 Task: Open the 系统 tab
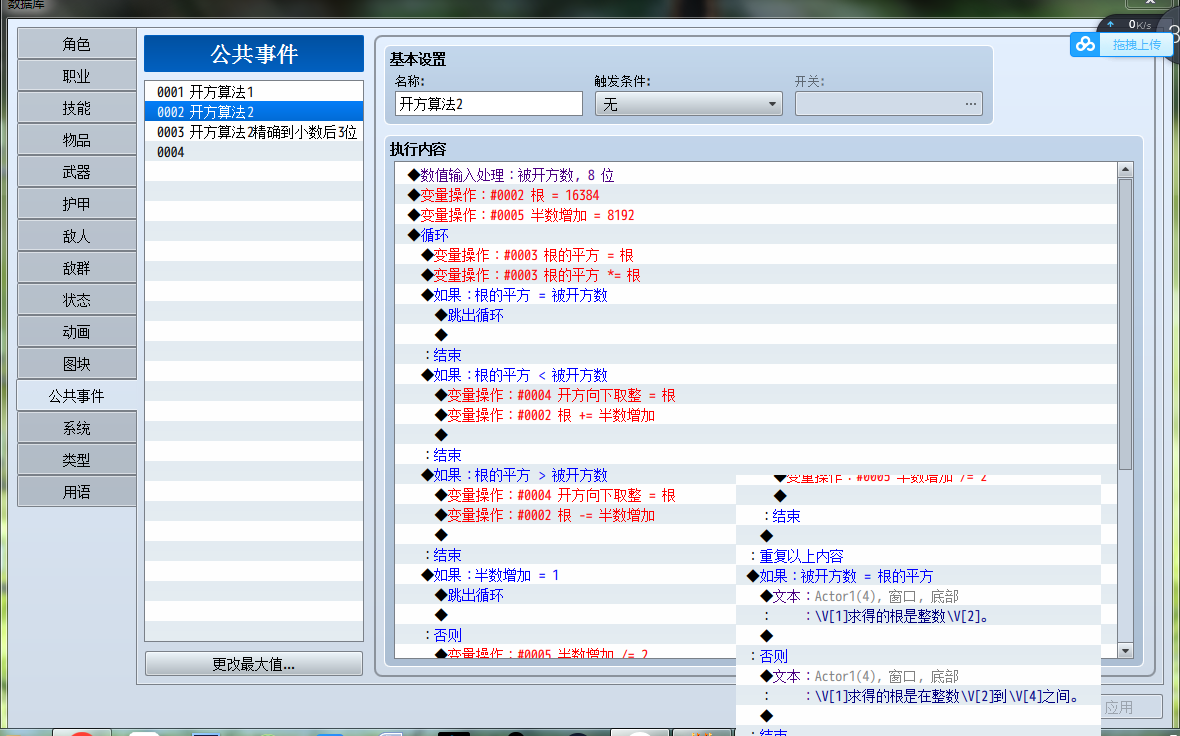pyautogui.click(x=77, y=428)
